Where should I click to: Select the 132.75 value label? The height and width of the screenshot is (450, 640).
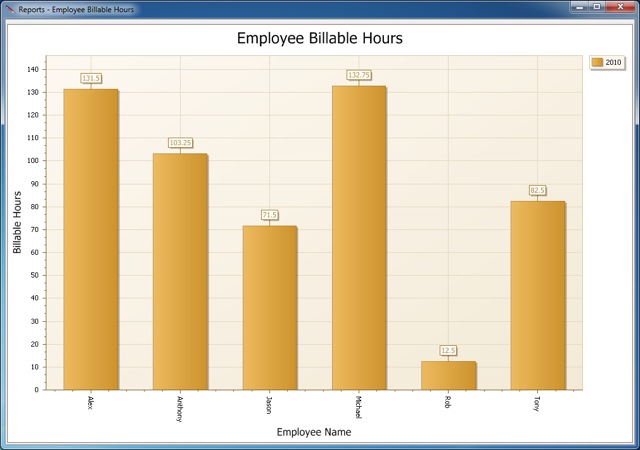click(359, 75)
